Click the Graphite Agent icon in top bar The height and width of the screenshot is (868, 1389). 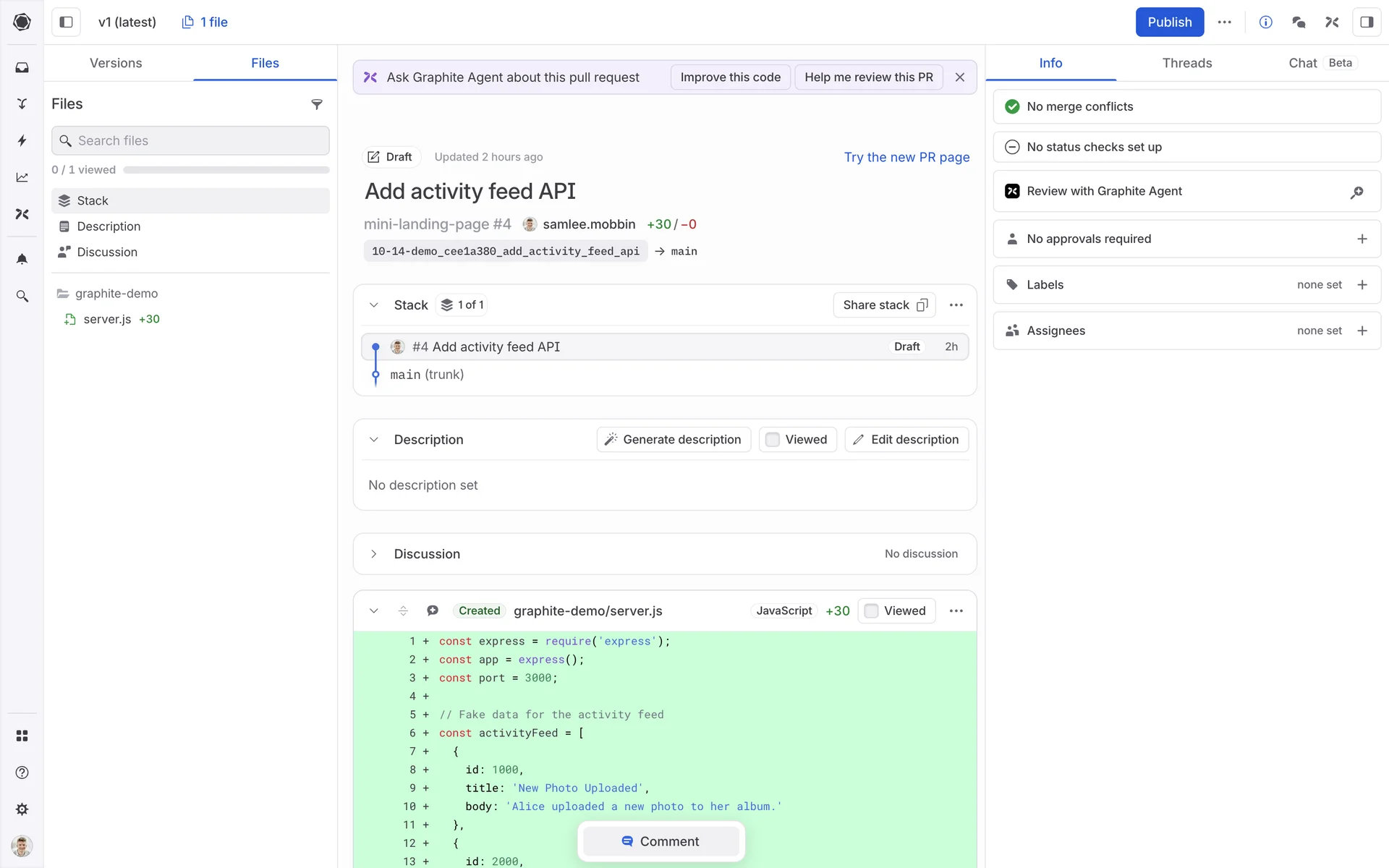point(1332,22)
